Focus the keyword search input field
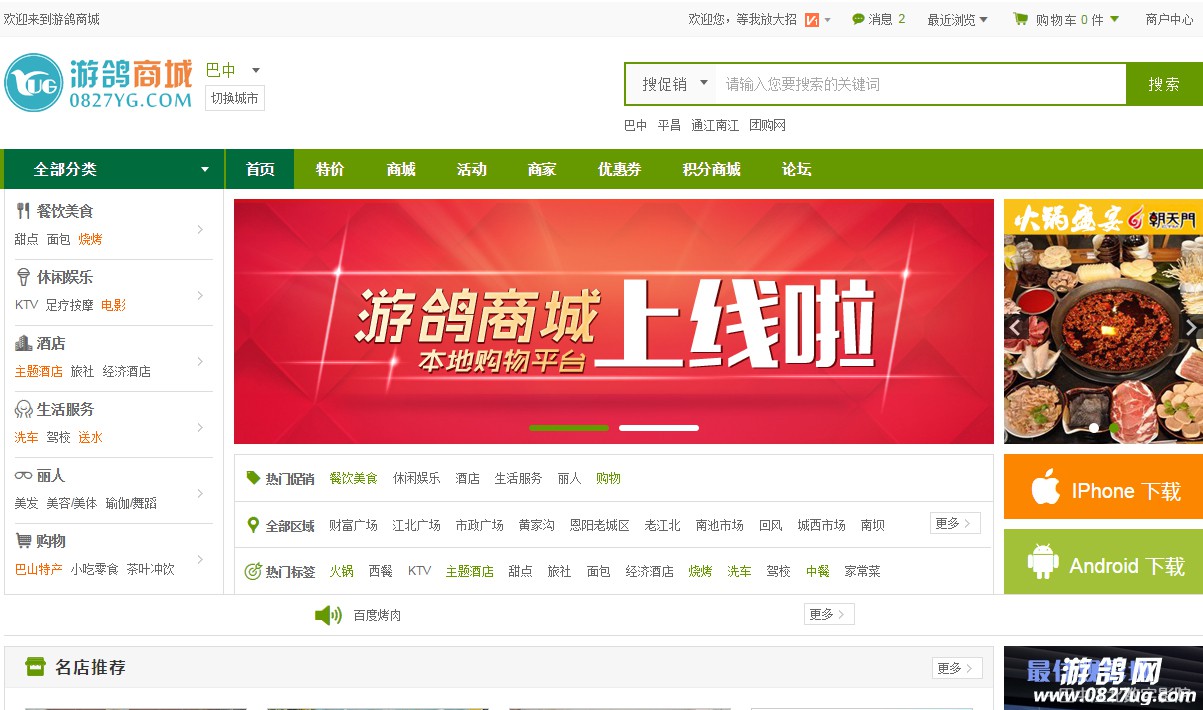Viewport: 1203px width, 710px height. 920,84
